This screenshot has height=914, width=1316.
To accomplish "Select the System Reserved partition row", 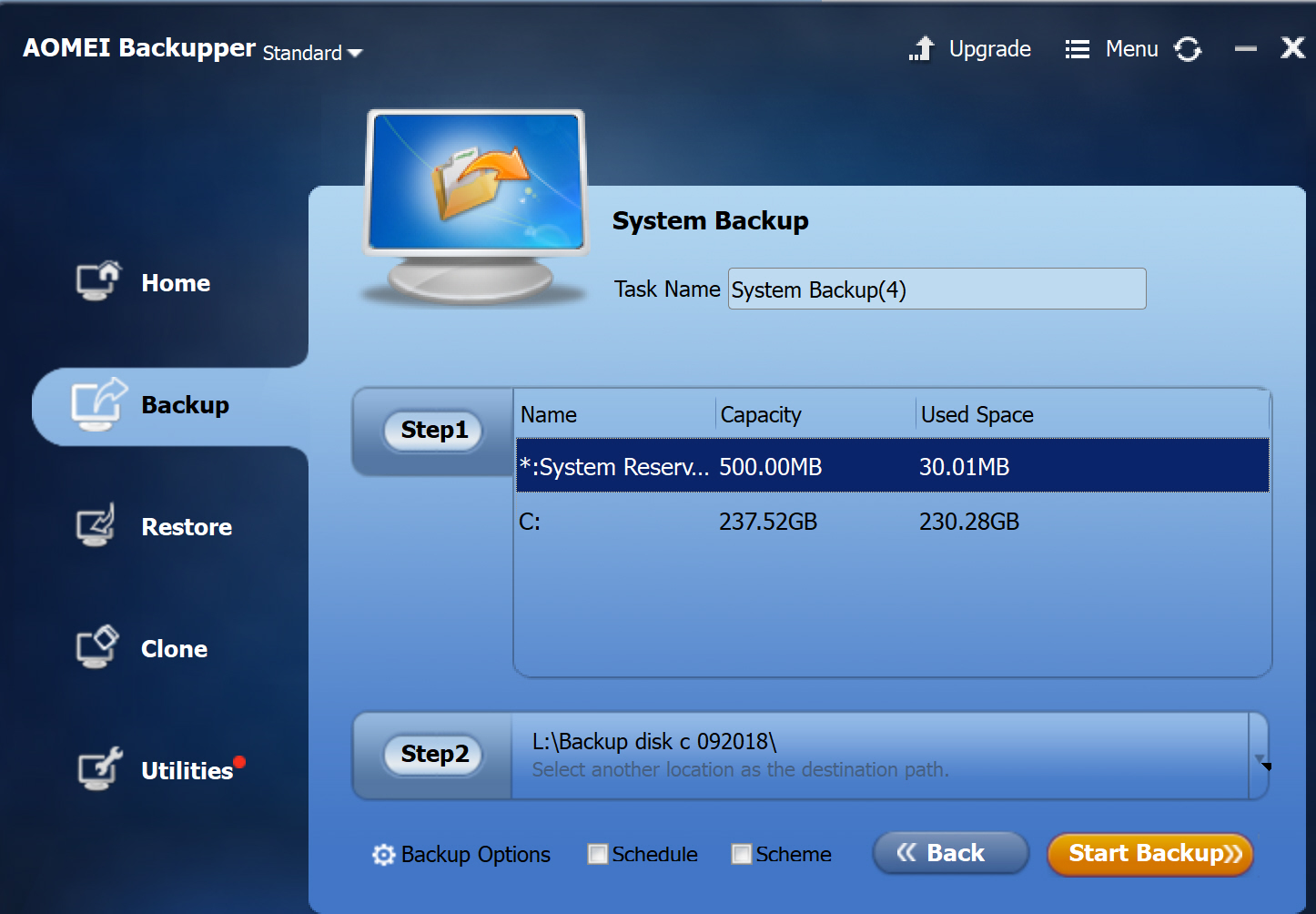I will (892, 466).
